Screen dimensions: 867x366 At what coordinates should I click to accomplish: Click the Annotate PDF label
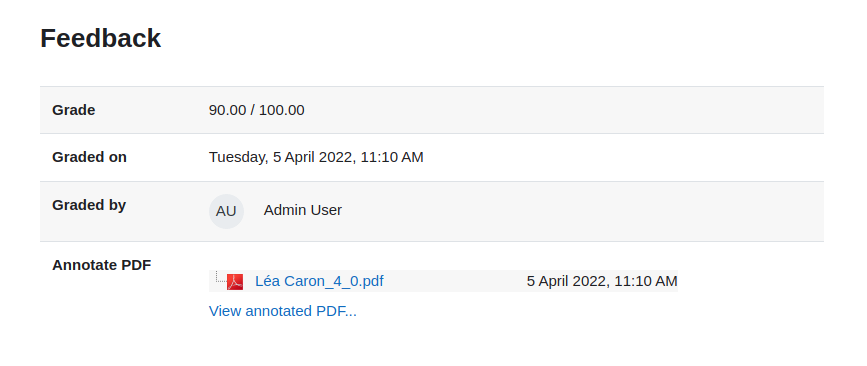(102, 265)
